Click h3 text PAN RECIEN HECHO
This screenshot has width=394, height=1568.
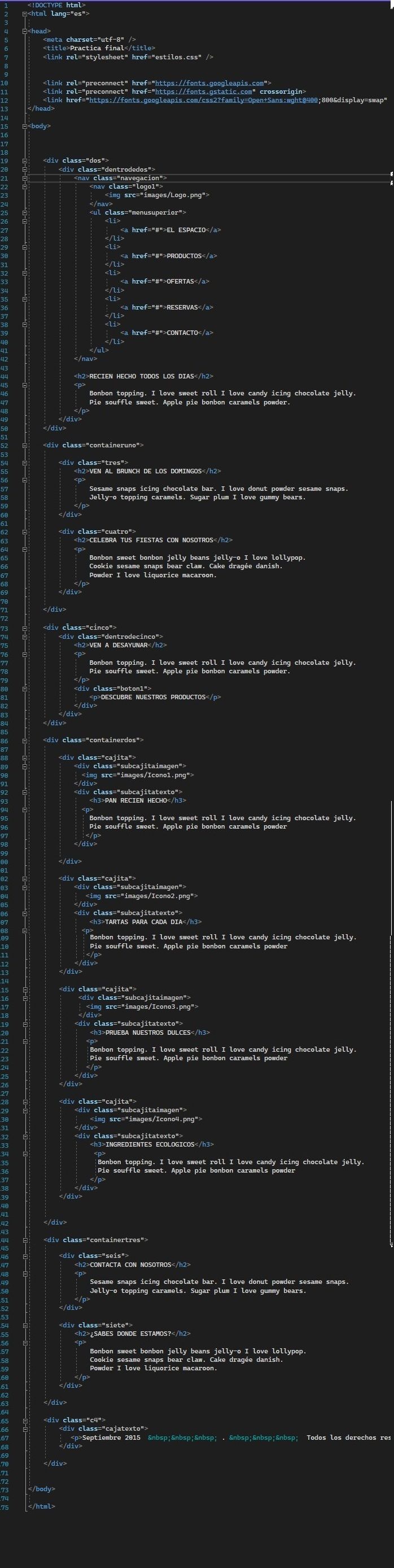(x=135, y=800)
